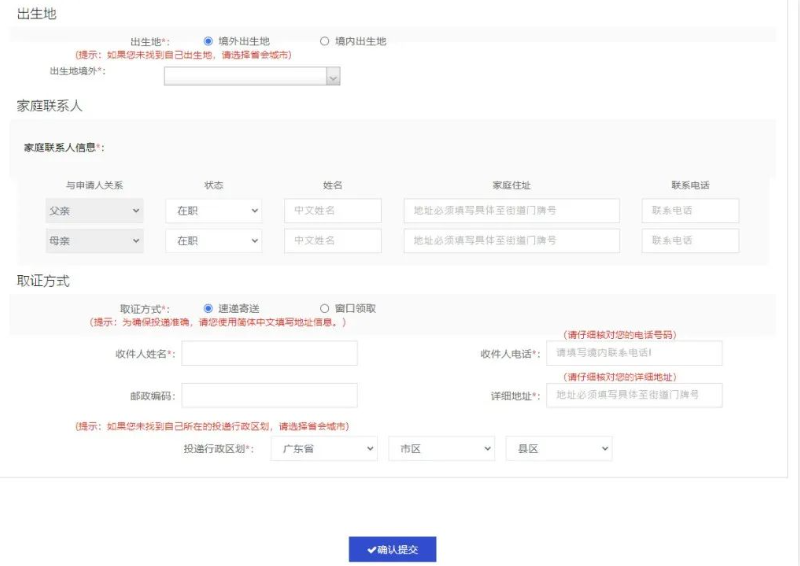Viewport: 800px width, 566px height.
Task: Click the 收件人电话 input field
Action: [634, 353]
